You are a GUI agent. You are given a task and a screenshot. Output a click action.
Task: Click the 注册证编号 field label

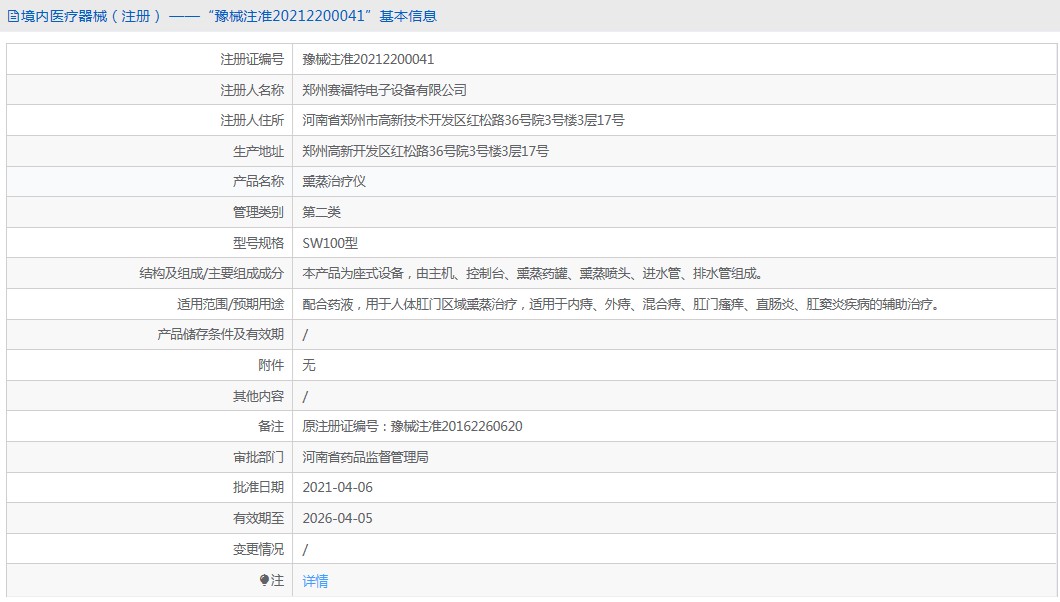[x=251, y=59]
